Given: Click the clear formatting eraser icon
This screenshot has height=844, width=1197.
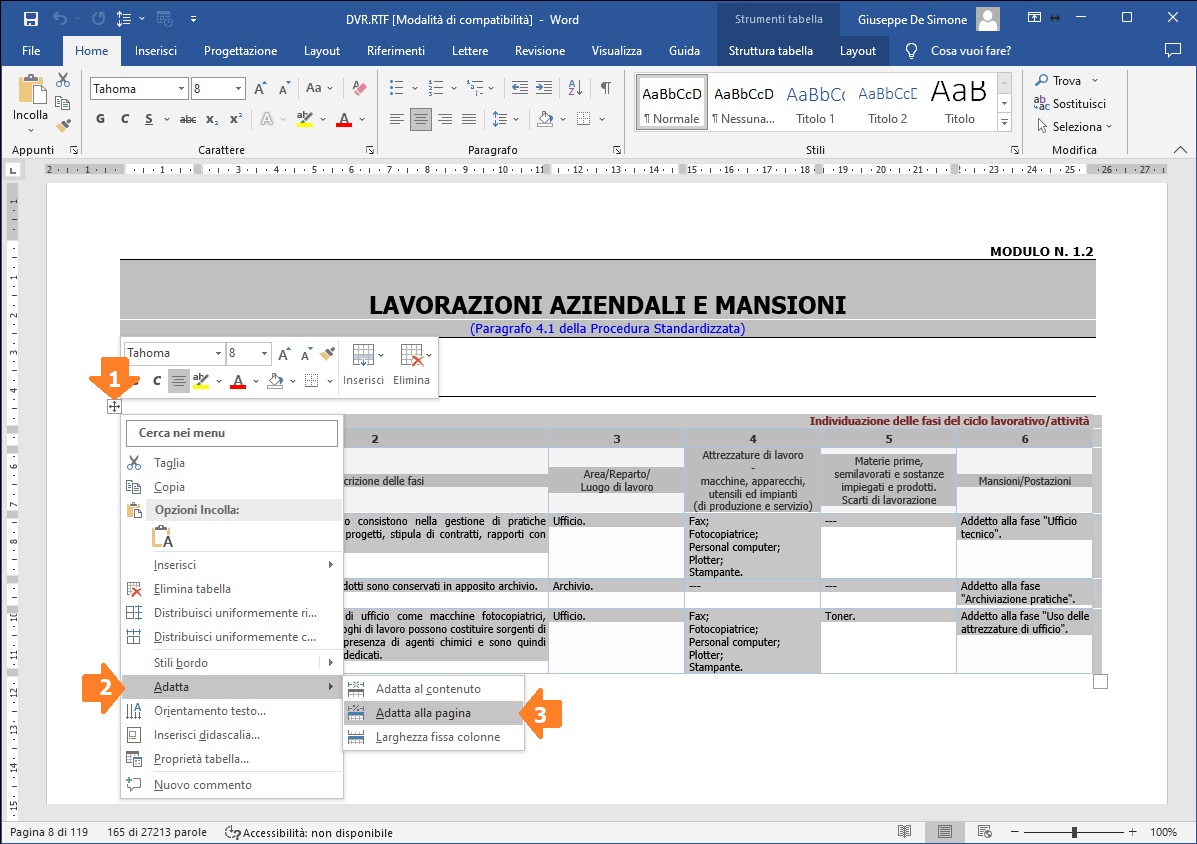Looking at the screenshot, I should pyautogui.click(x=360, y=88).
